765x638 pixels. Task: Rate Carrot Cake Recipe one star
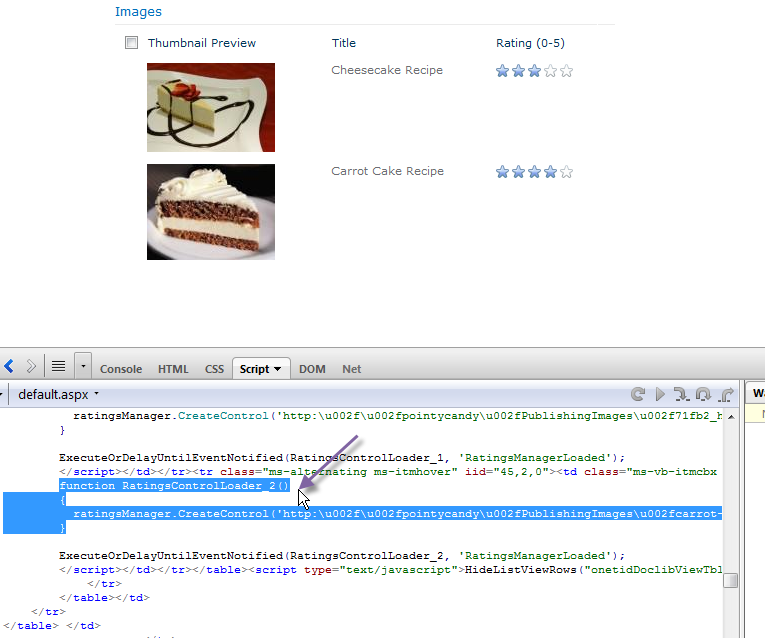(x=502, y=172)
